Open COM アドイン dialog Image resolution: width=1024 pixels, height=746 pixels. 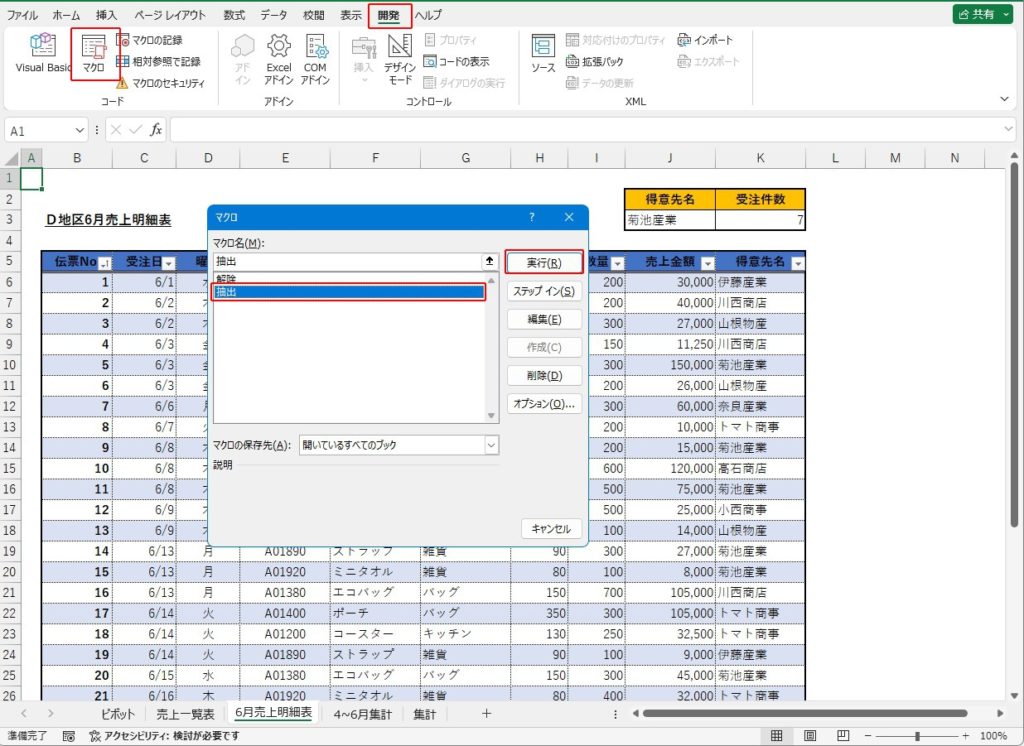tap(316, 58)
